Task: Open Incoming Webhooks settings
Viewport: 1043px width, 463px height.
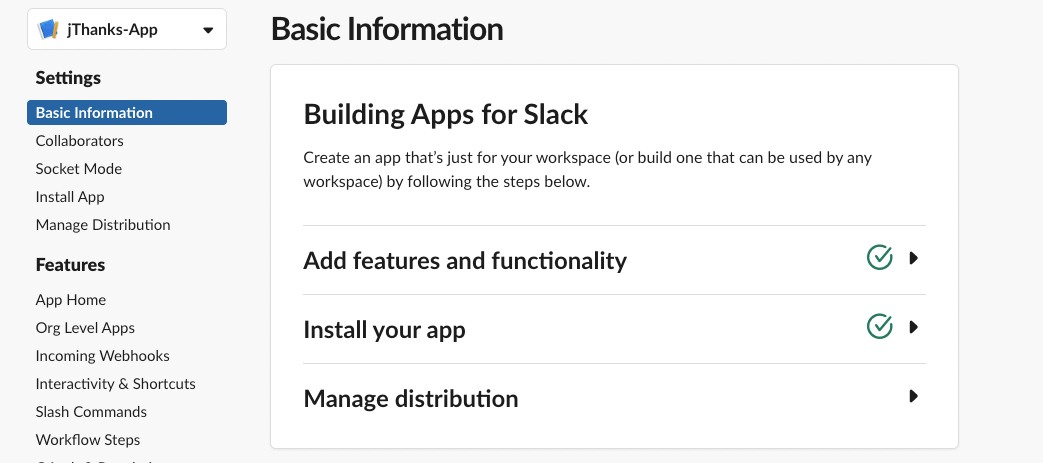Action: (x=102, y=356)
